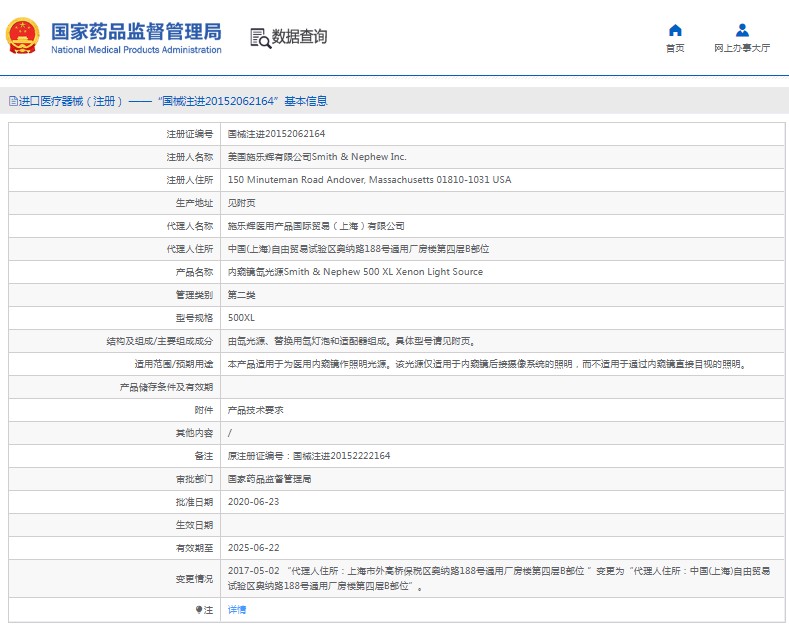Click the 产品储存条件及有效期 label
This screenshot has width=789, height=629.
[166, 387]
